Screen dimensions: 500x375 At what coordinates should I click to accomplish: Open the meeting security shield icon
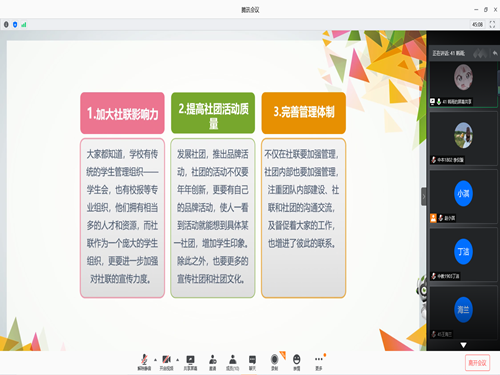coord(15,25)
